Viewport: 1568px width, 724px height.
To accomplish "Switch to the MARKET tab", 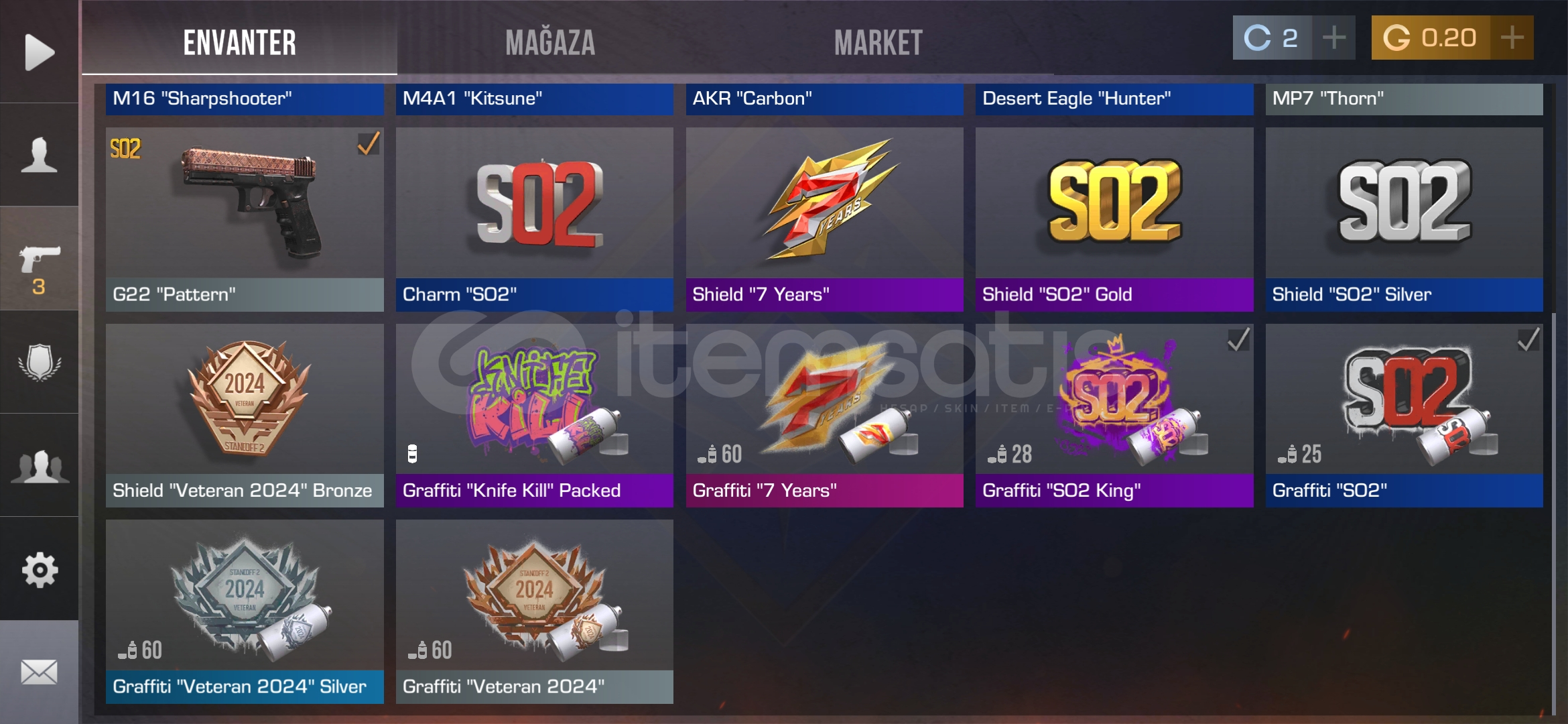I will coord(878,43).
